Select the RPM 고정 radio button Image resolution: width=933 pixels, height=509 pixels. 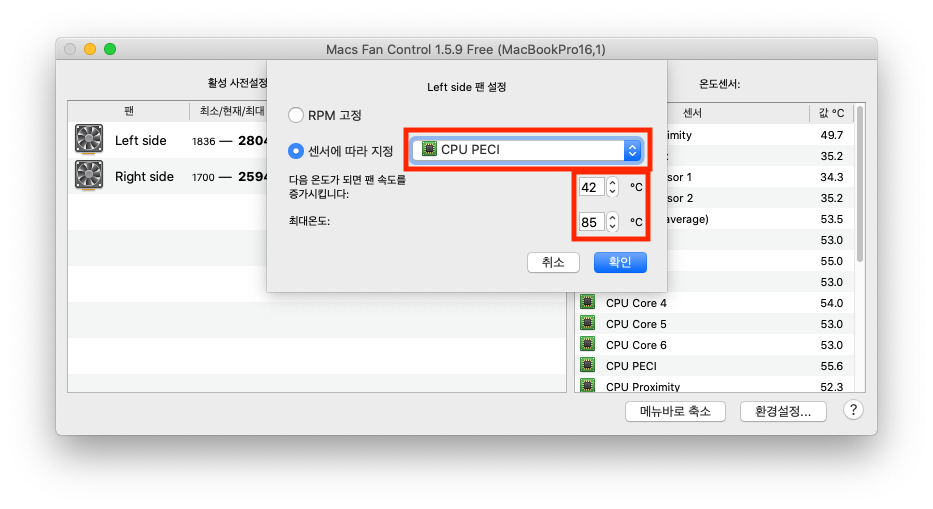click(x=296, y=115)
